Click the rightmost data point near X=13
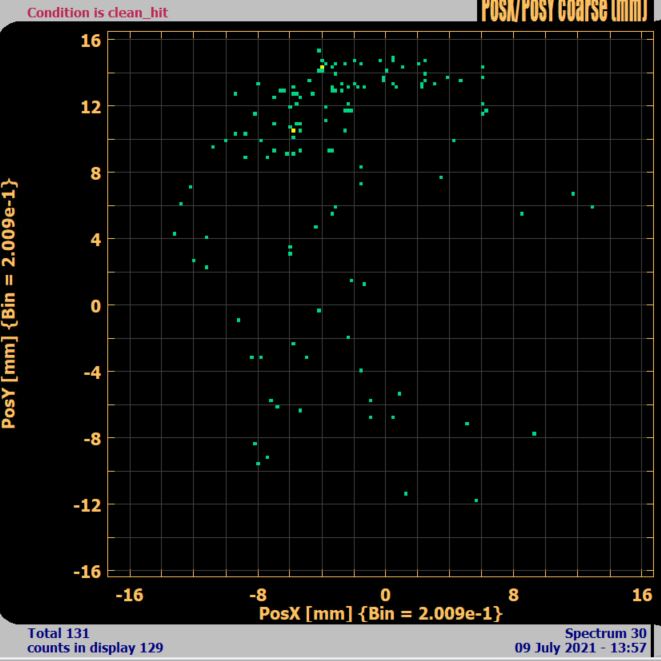 click(592, 207)
